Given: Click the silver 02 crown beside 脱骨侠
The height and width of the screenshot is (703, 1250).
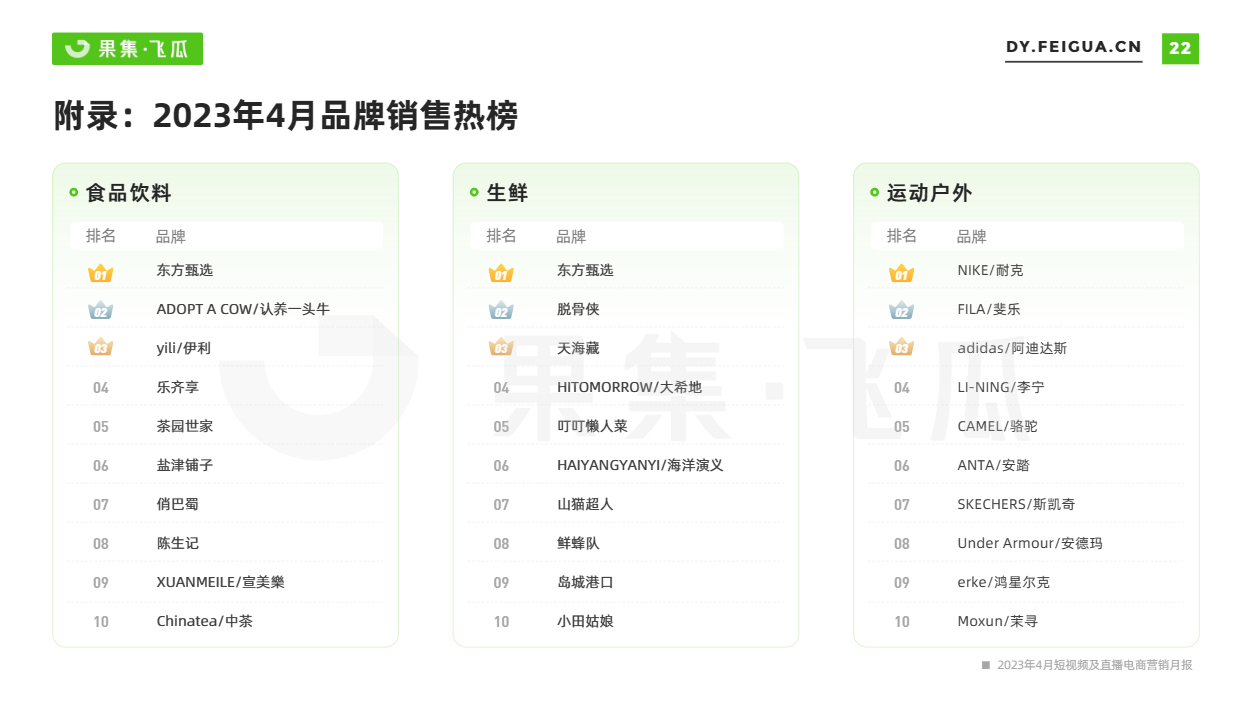Looking at the screenshot, I should [x=501, y=311].
